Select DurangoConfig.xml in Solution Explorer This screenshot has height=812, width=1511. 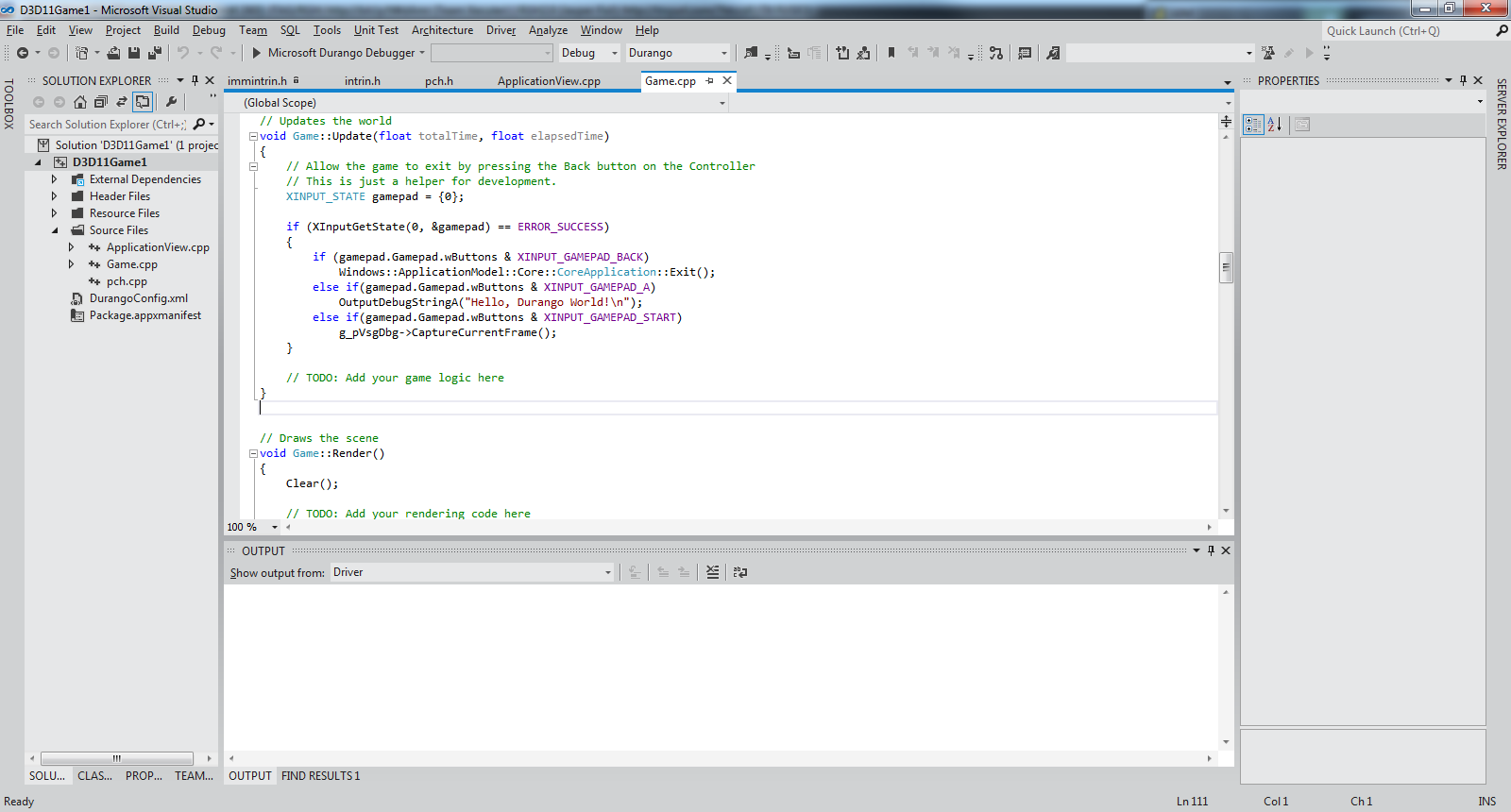pyautogui.click(x=138, y=298)
